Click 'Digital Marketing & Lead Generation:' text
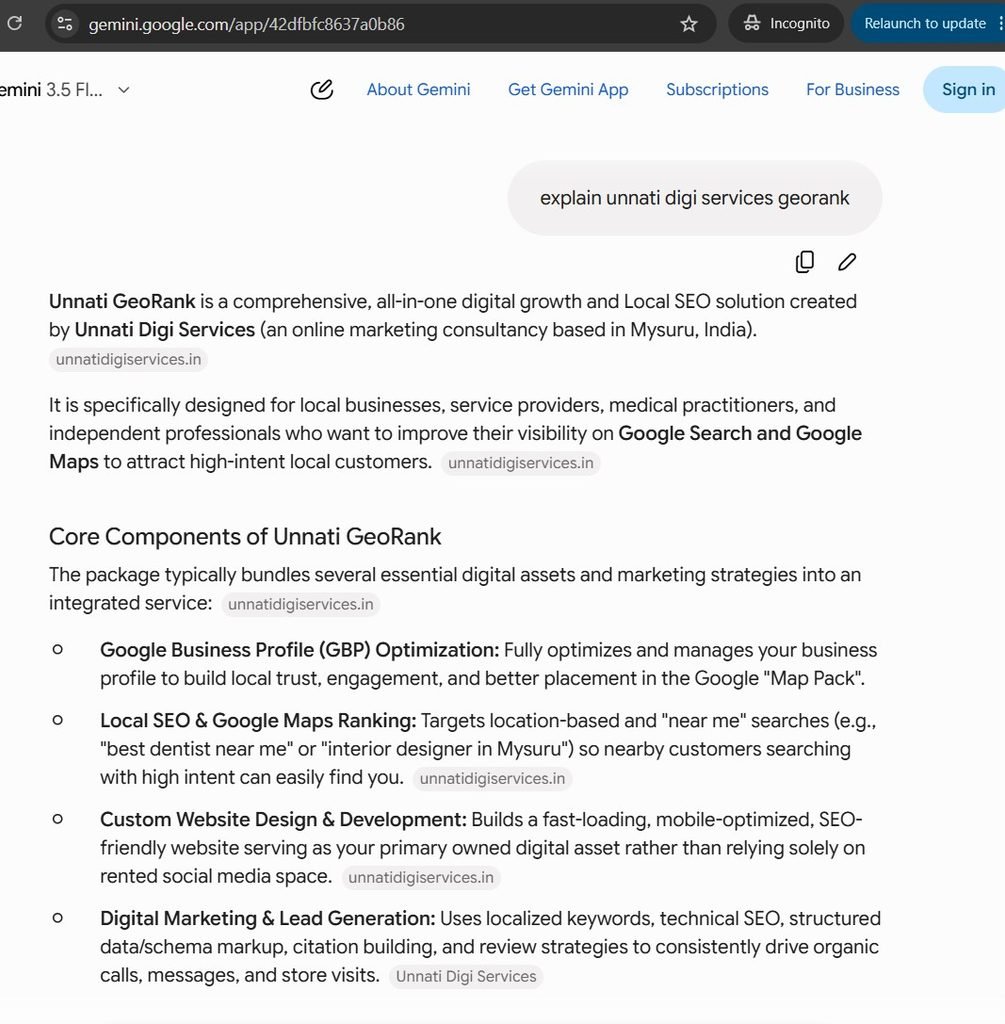 click(x=267, y=918)
